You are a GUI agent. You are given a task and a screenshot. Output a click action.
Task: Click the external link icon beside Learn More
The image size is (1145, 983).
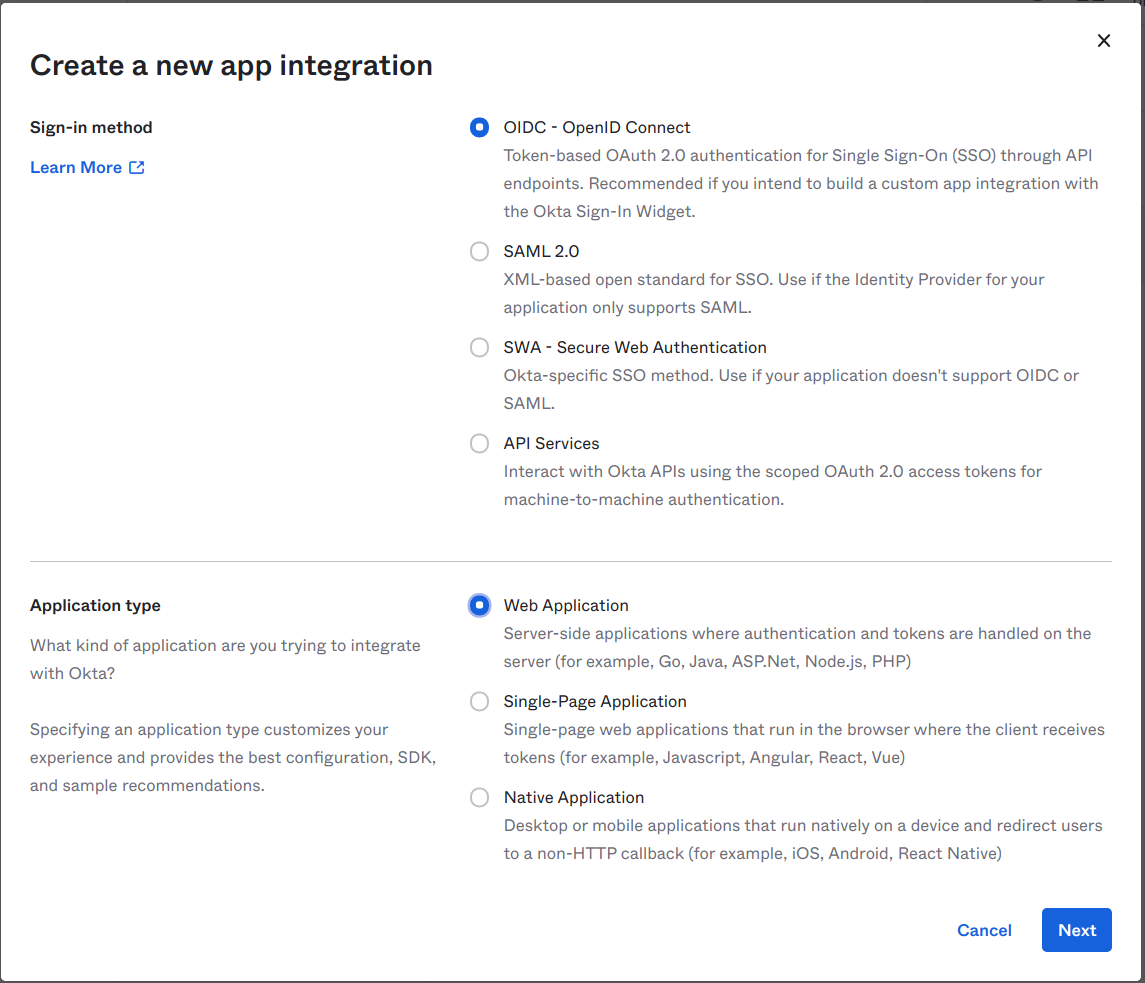point(136,167)
